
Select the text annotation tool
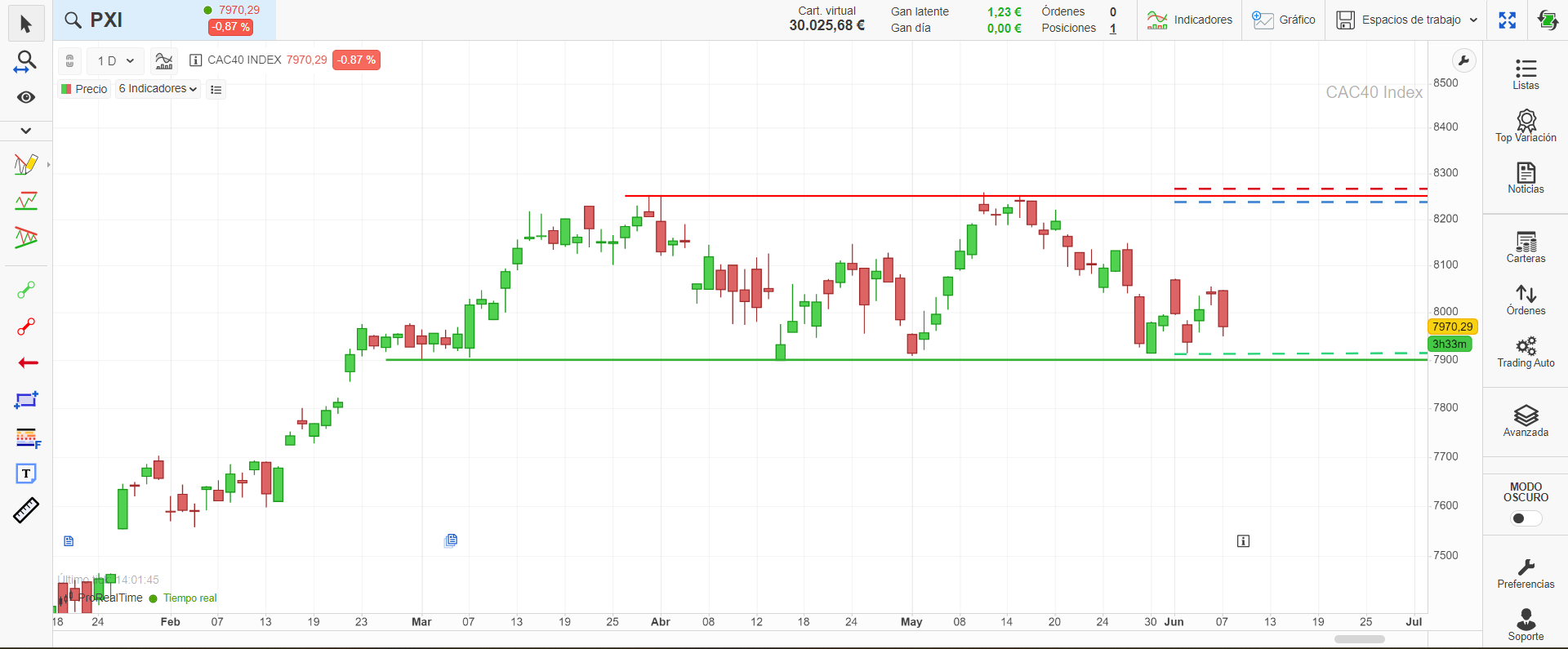[26, 473]
